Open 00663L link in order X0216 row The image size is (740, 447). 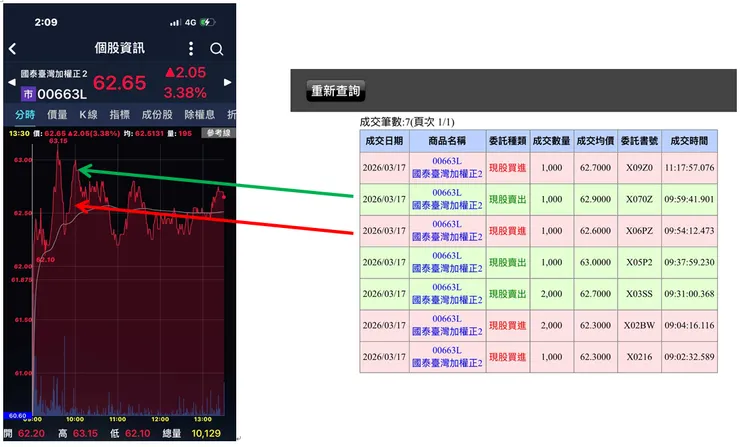click(x=447, y=351)
